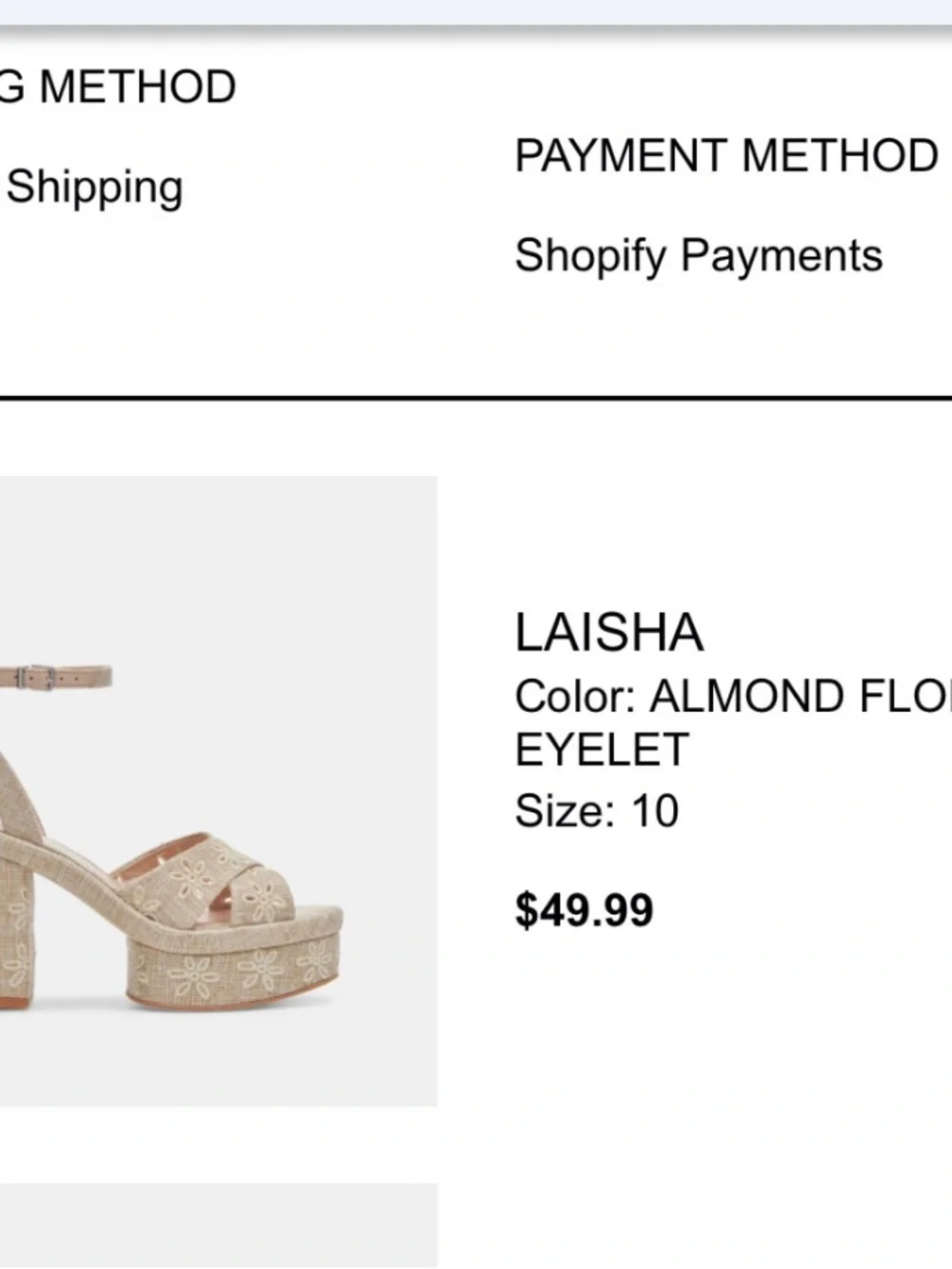Click the PAYMENT METHOD heading
This screenshot has height=1269, width=952.
(x=726, y=155)
